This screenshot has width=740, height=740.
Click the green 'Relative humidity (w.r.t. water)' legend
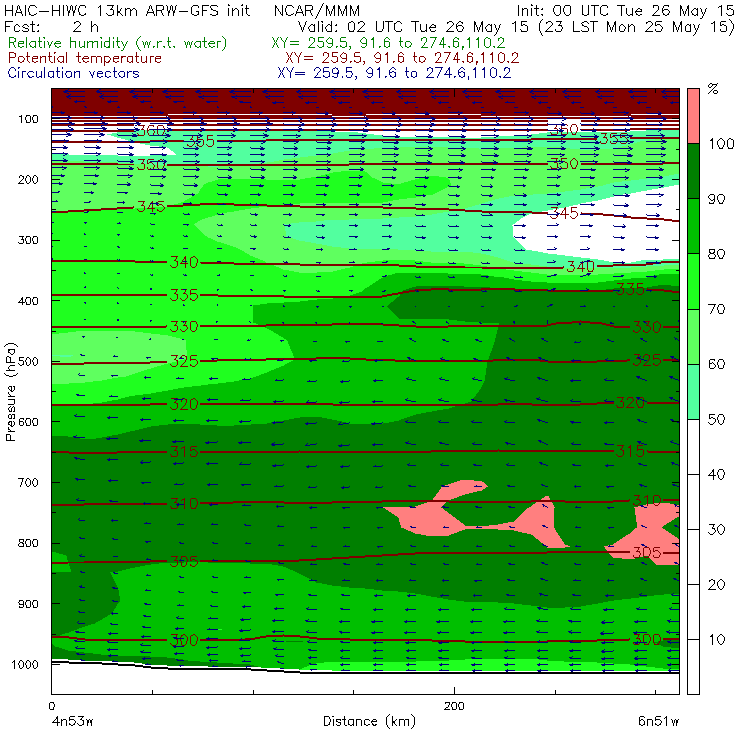(117, 43)
